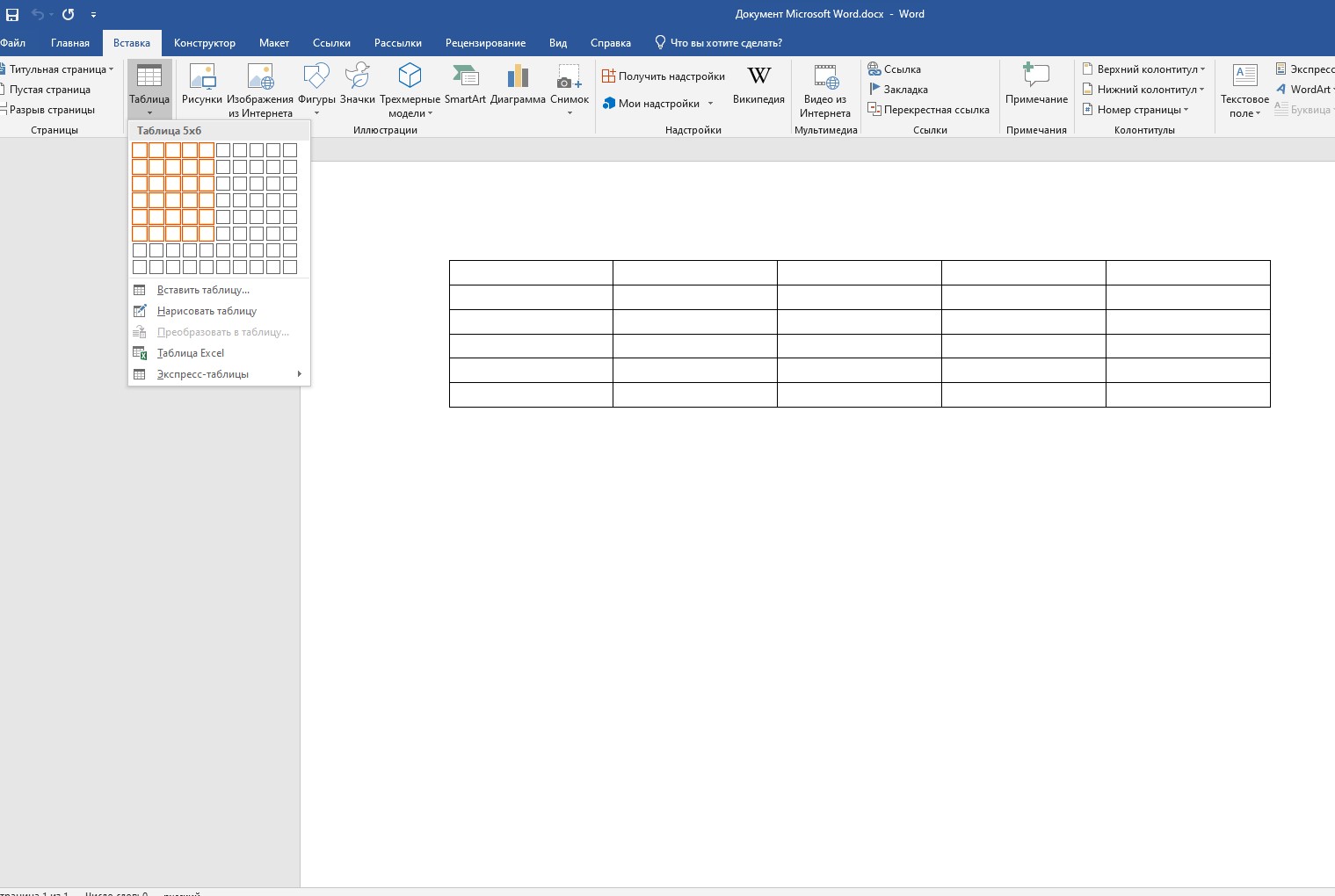Switch to the Вид tab

[x=558, y=43]
